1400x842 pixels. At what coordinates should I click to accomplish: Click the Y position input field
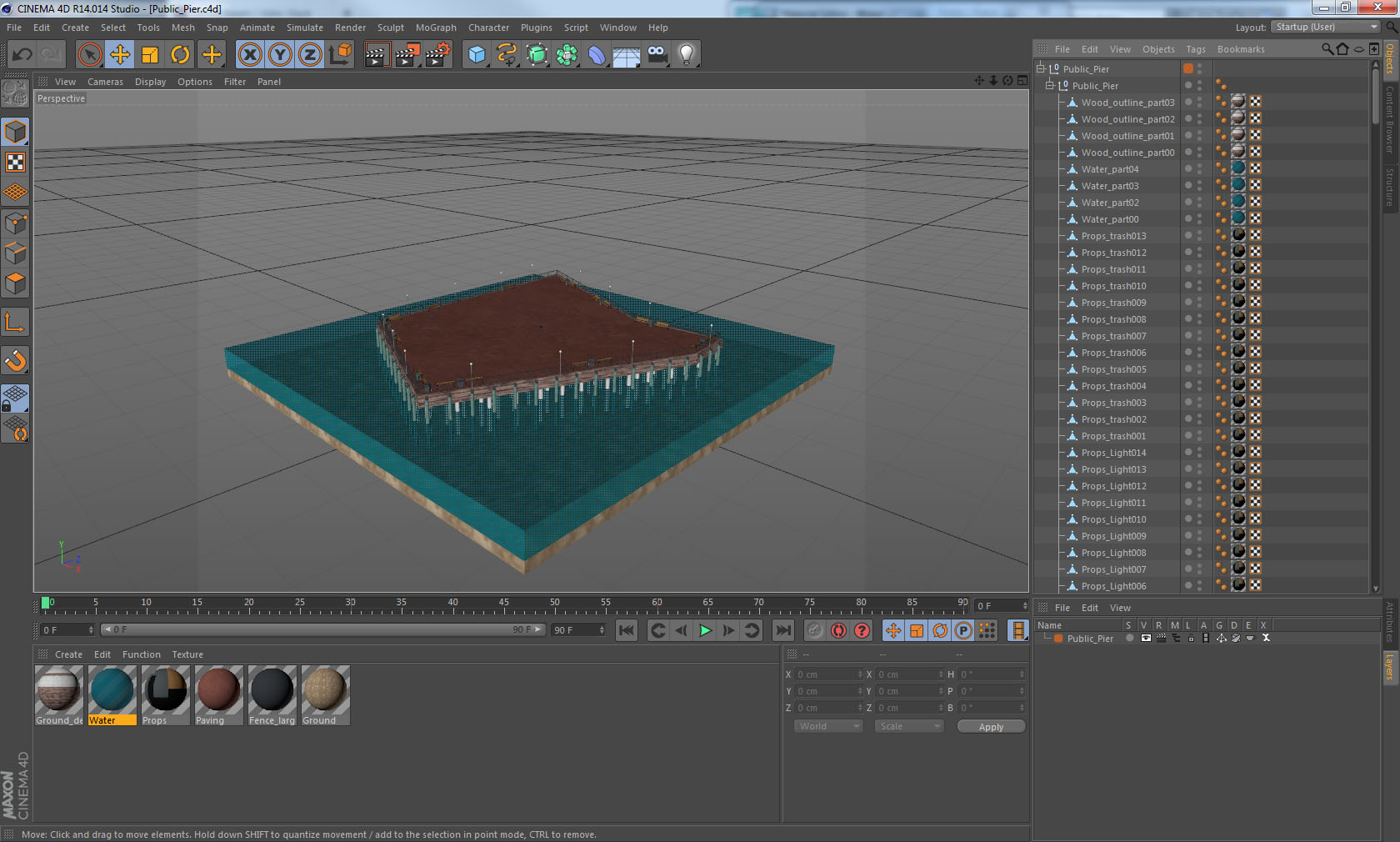[828, 691]
